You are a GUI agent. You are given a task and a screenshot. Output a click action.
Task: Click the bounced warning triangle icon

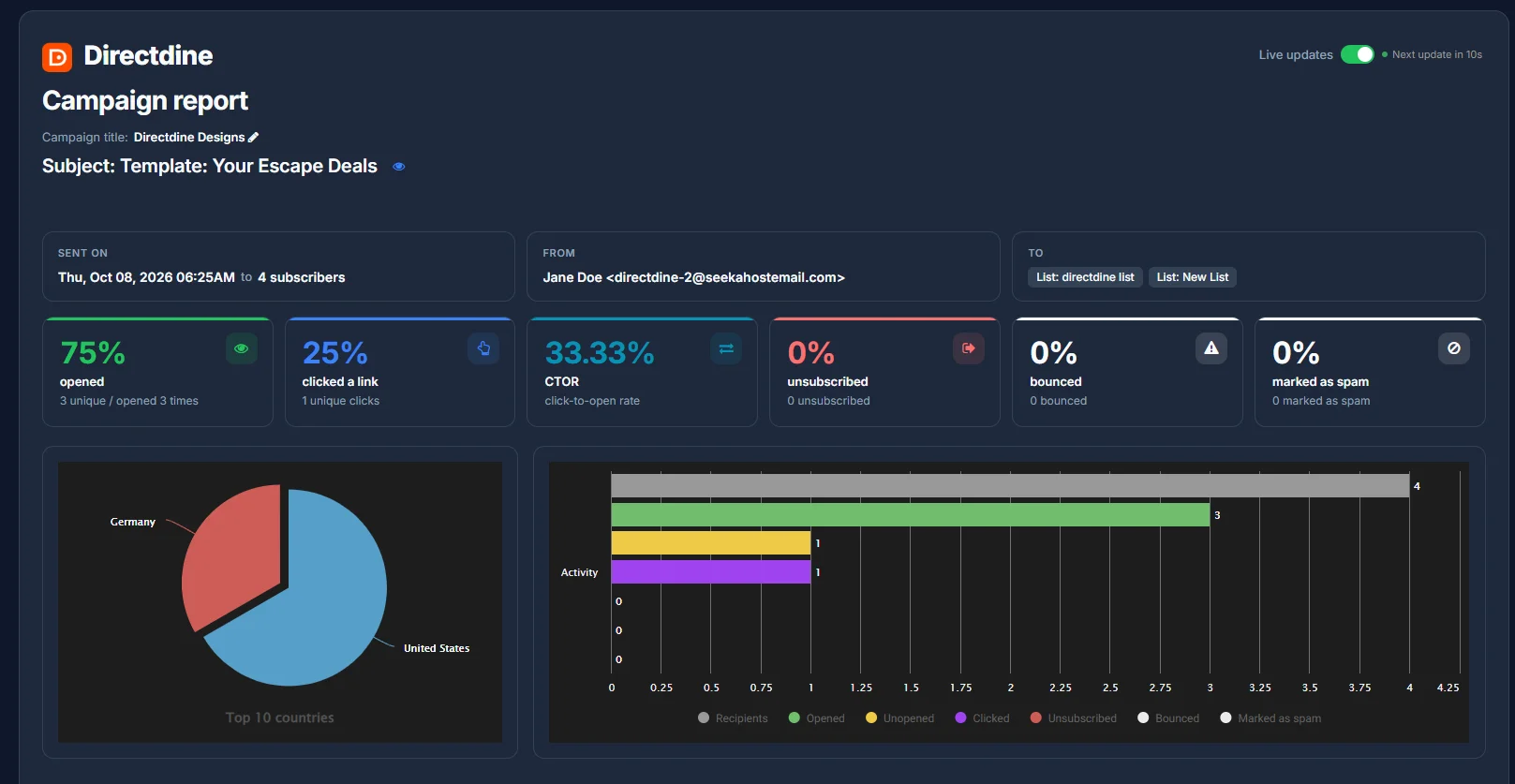1211,348
